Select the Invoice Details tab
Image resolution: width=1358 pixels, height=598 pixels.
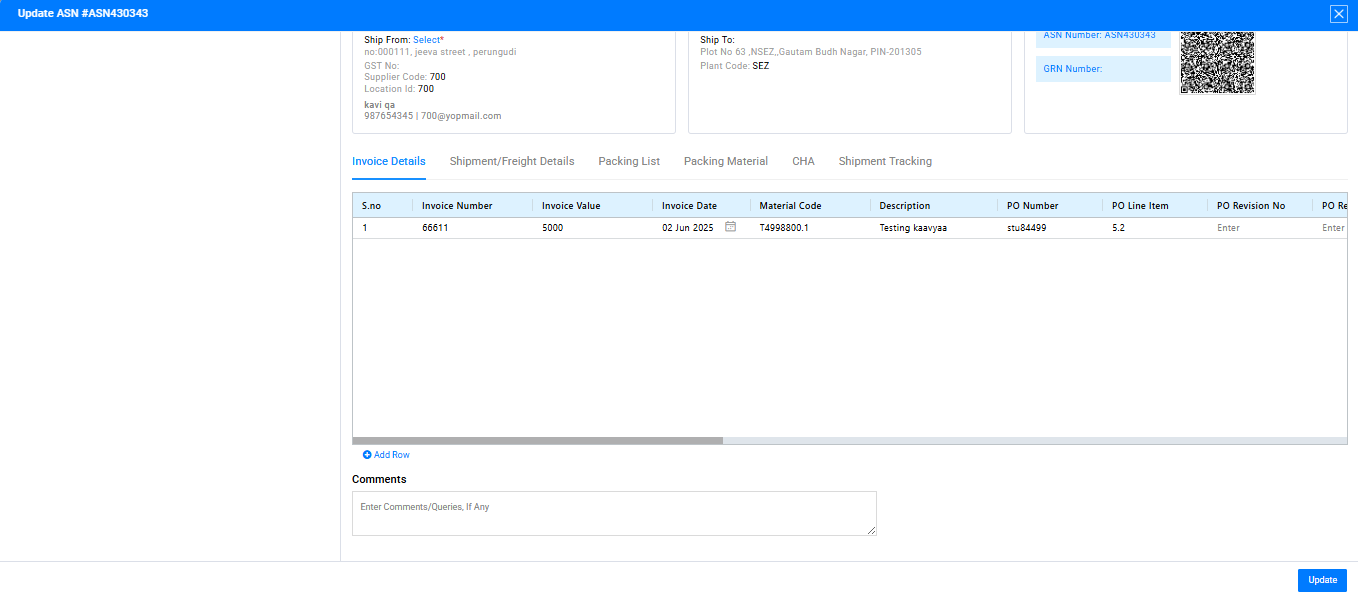389,161
